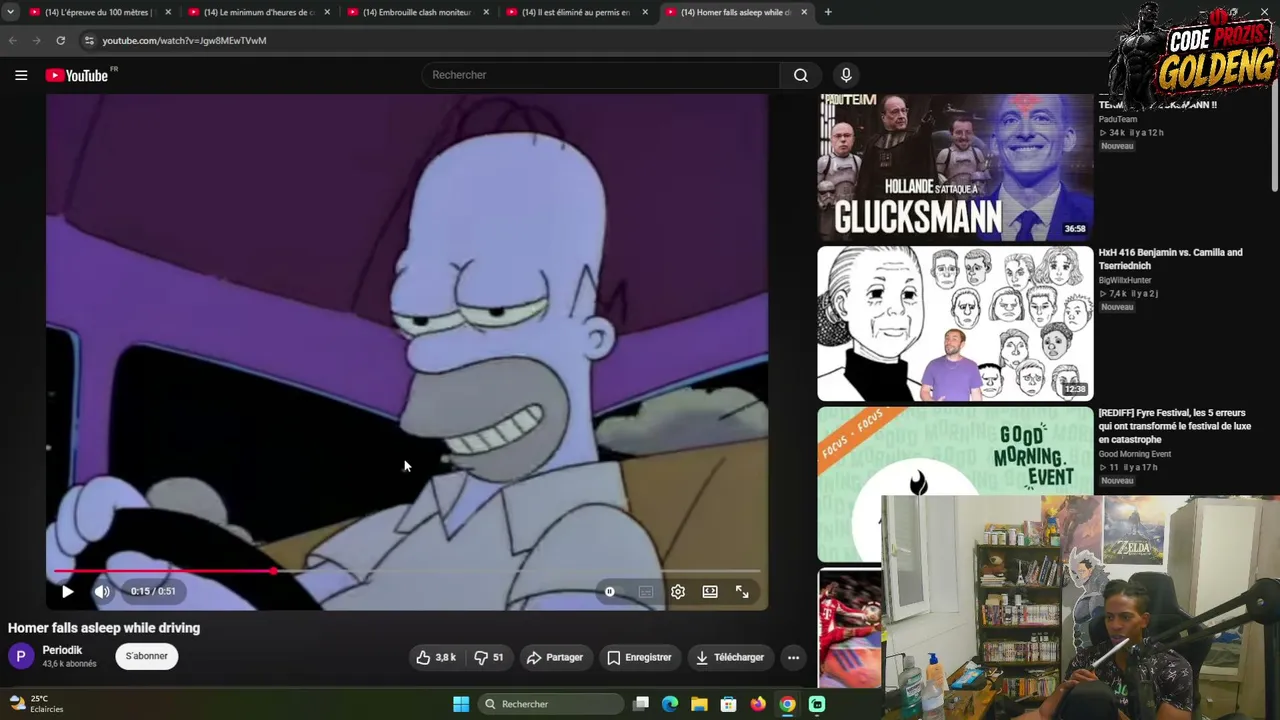Open the Hollande Glucksmann video thumbnail
This screenshot has height=720, width=1280.
955,167
